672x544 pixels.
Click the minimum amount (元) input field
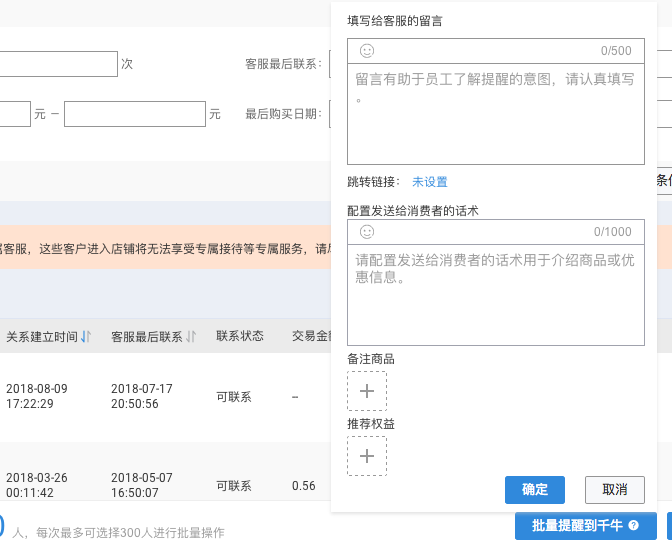click(15, 114)
